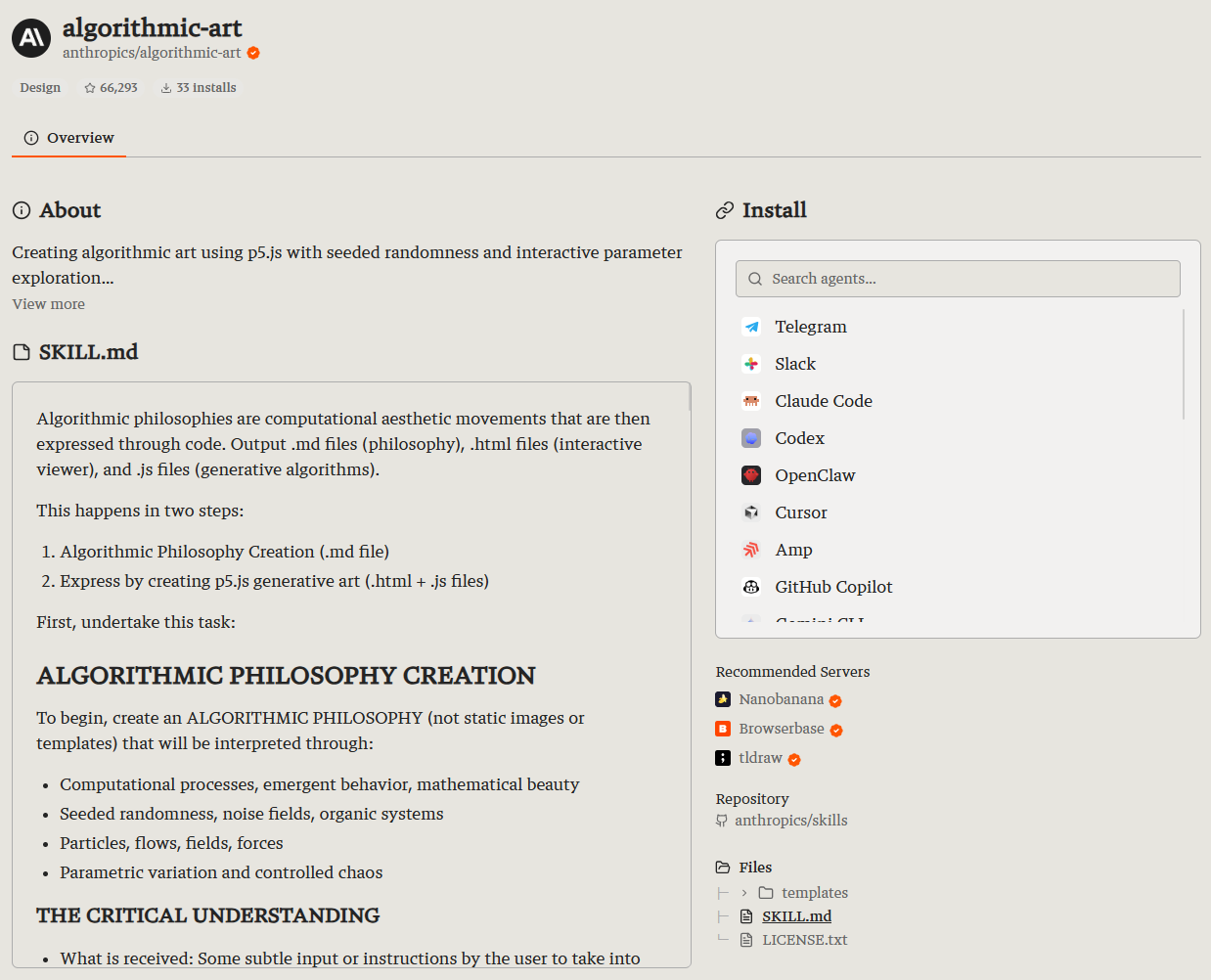Click the verified badge next to tldraw
Screen dimensions: 1211x980
[x=794, y=759]
